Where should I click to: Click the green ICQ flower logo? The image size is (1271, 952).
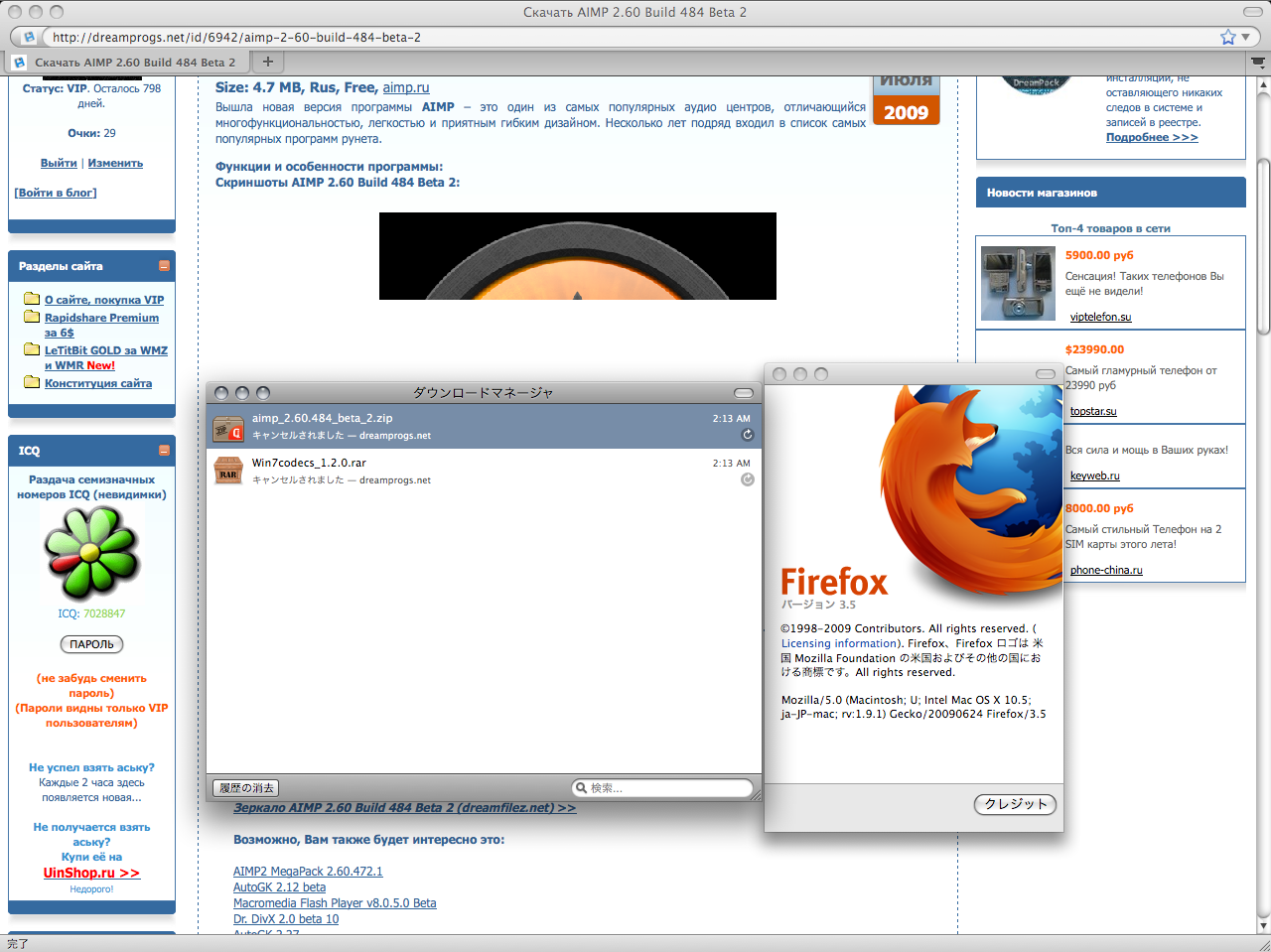91,554
